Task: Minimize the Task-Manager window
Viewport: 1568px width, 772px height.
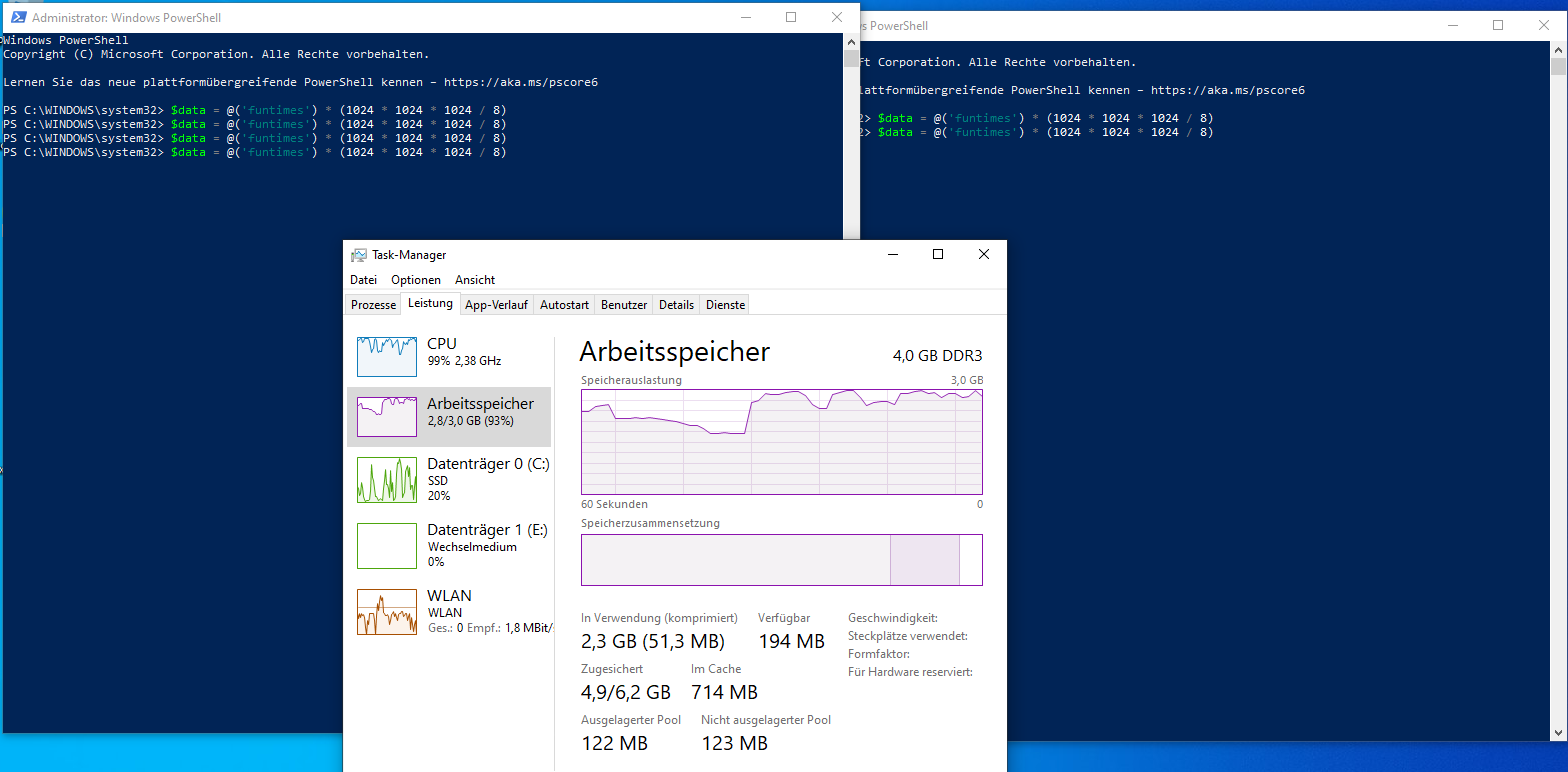Action: (x=892, y=254)
